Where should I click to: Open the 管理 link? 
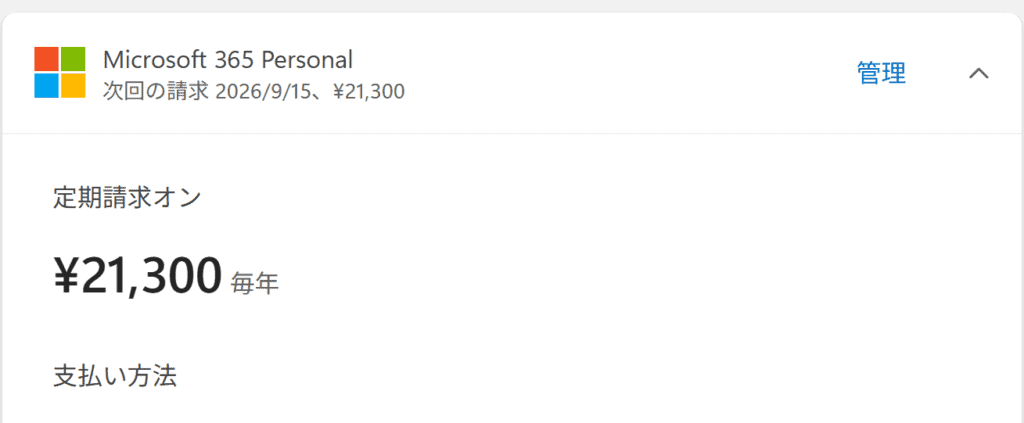coord(881,73)
